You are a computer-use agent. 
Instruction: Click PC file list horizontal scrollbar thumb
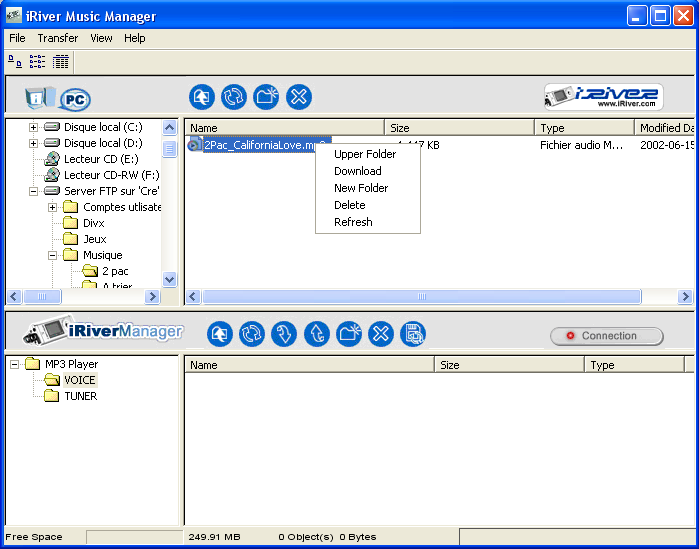pyautogui.click(x=422, y=296)
